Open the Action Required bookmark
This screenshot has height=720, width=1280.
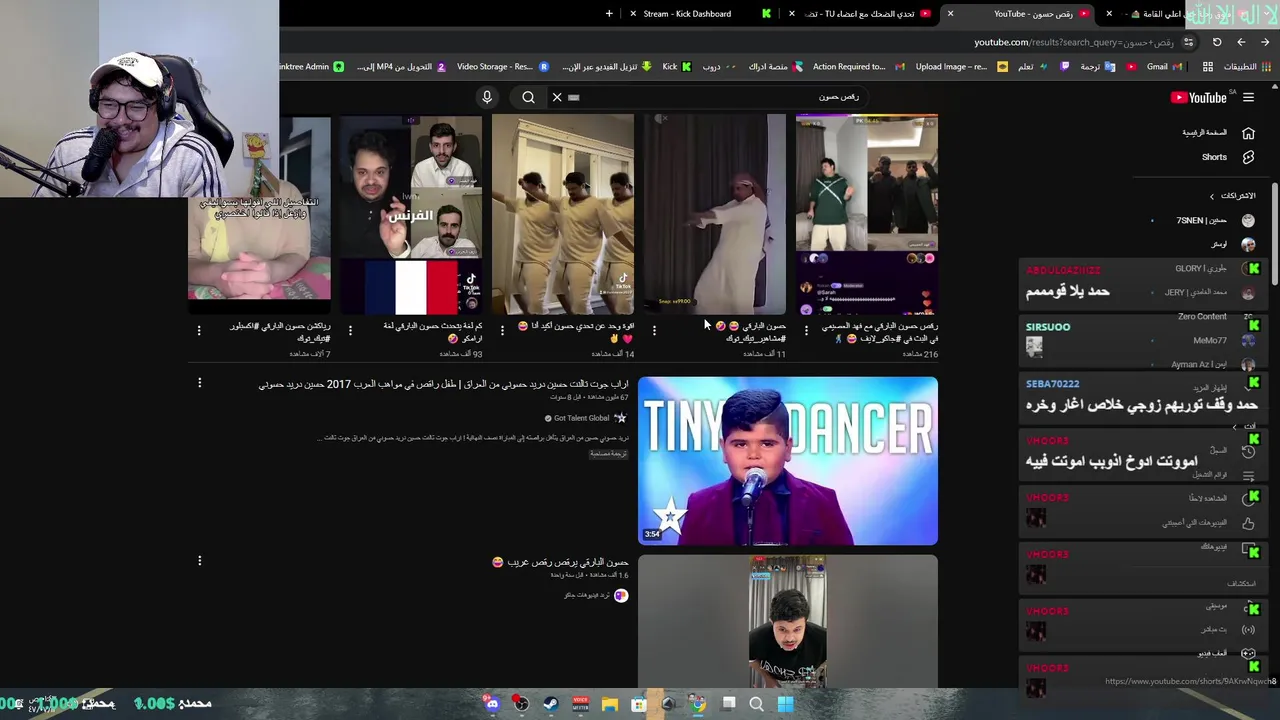click(x=857, y=66)
